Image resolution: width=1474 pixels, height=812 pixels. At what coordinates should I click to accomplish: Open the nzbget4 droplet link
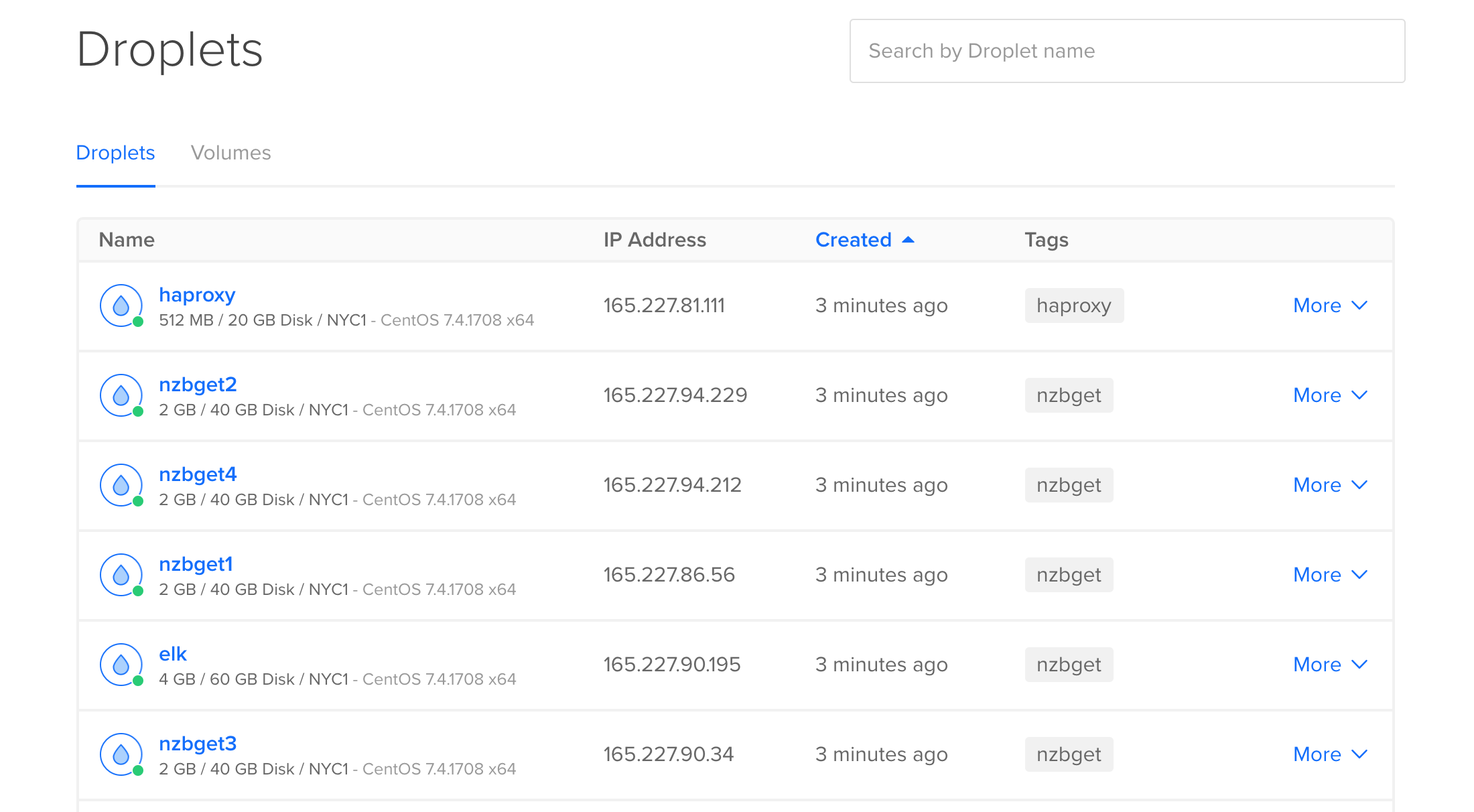click(198, 474)
